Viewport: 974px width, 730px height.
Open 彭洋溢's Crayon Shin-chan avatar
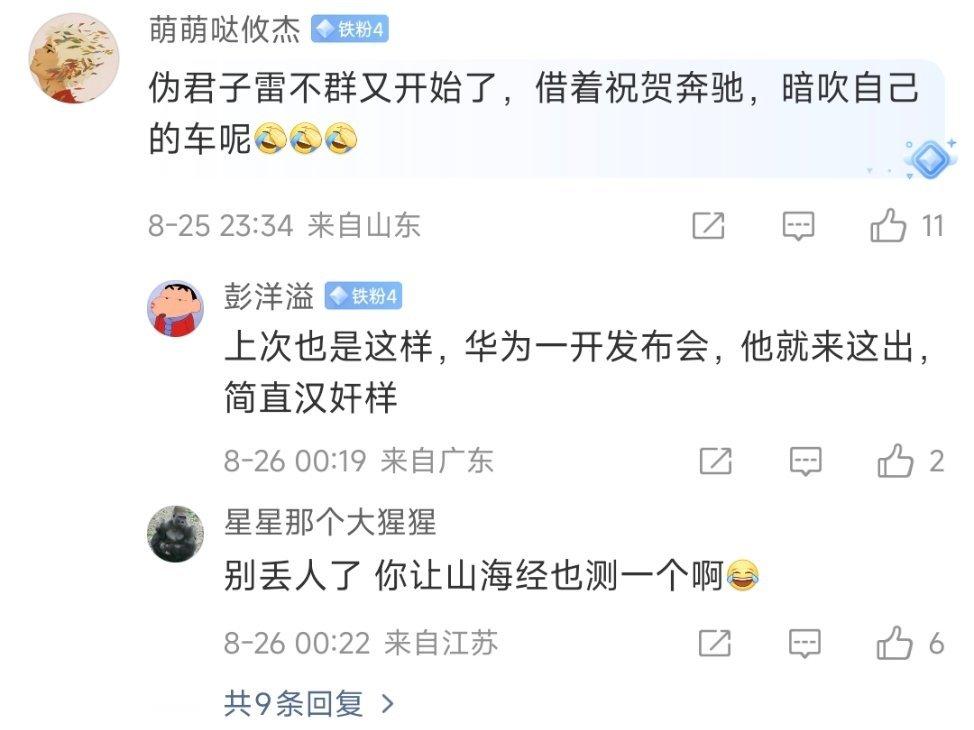click(175, 308)
